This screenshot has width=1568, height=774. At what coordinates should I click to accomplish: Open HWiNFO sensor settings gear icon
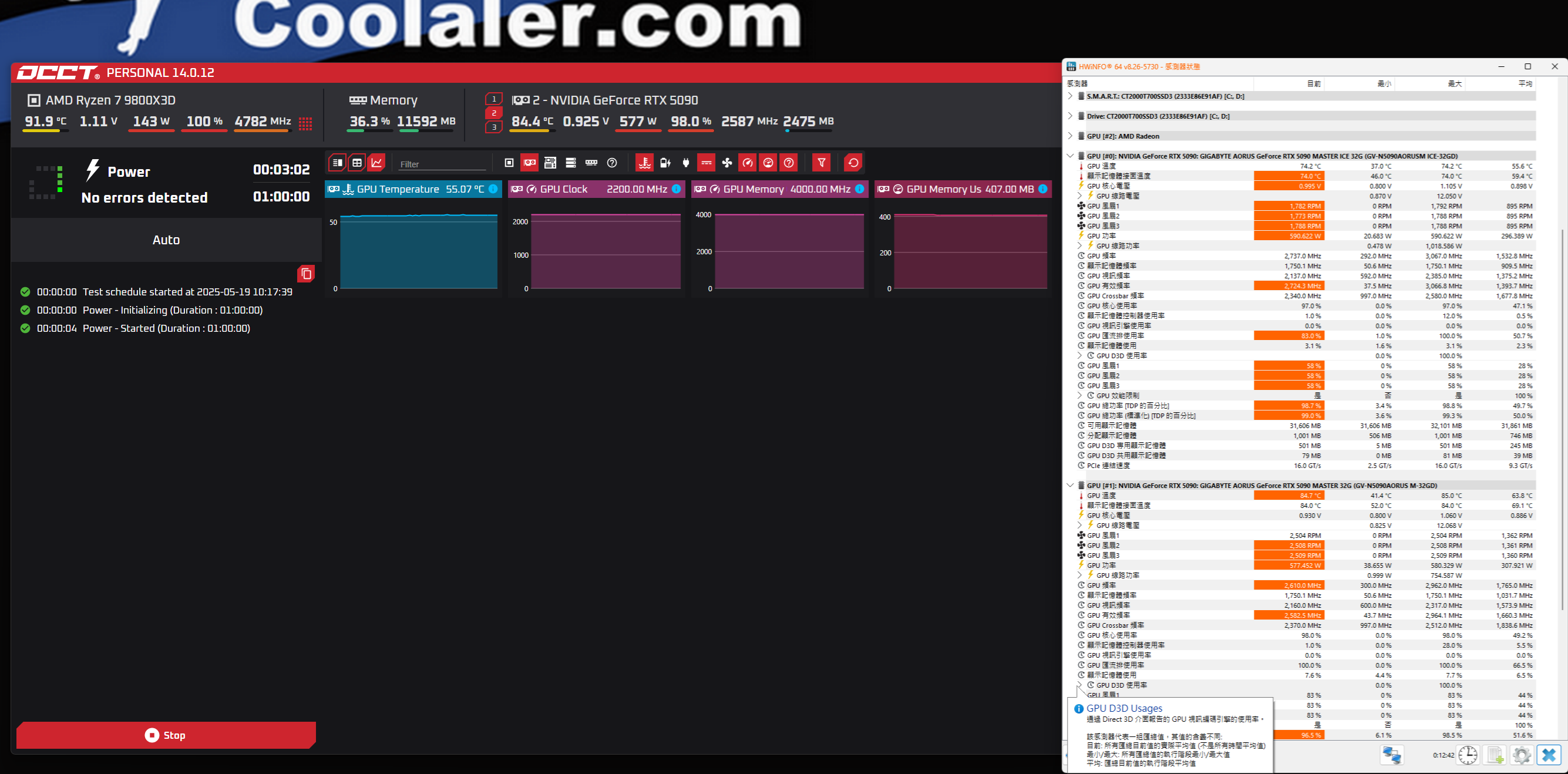click(x=1521, y=755)
